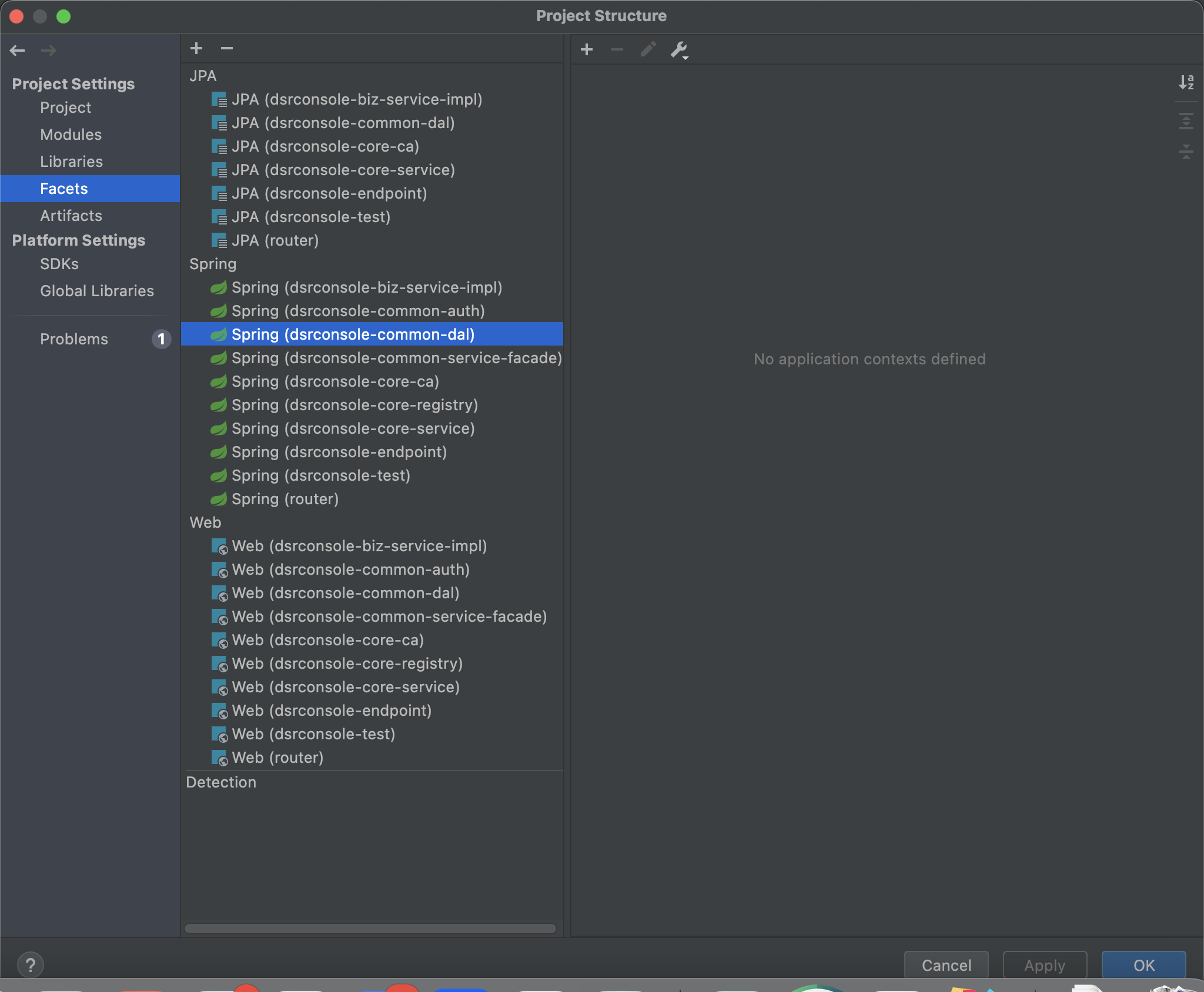Click the remove facet minus icon
Viewport: 1204px width, 992px height.
tap(227, 48)
